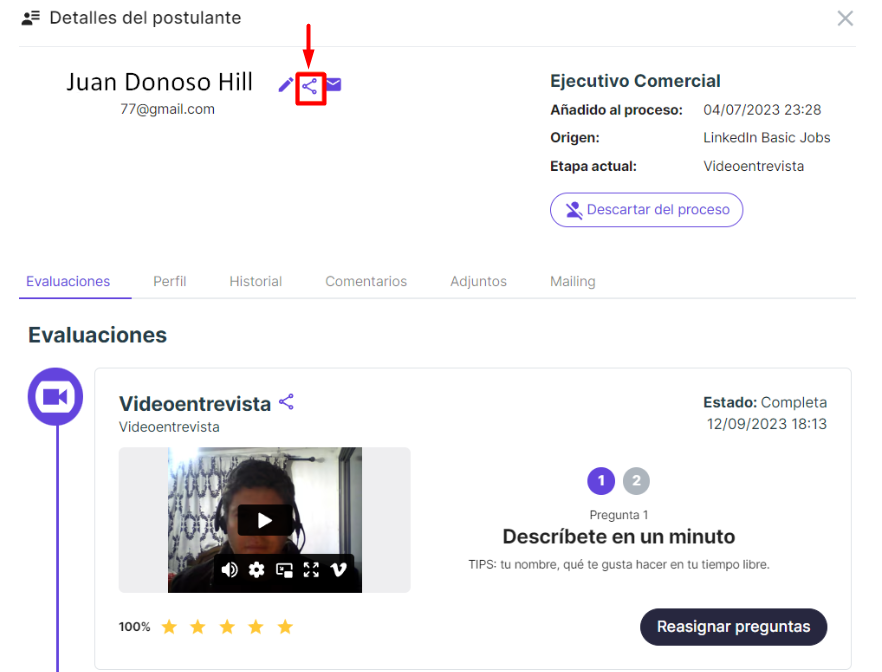
Task: Click the video thumbnail frame
Action: [x=264, y=520]
